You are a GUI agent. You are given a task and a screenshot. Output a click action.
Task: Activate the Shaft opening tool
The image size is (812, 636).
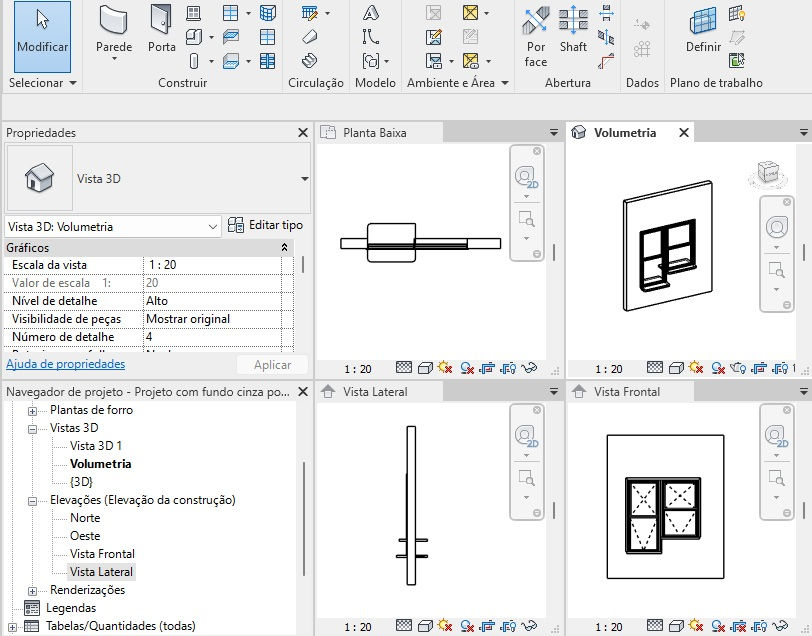(573, 28)
